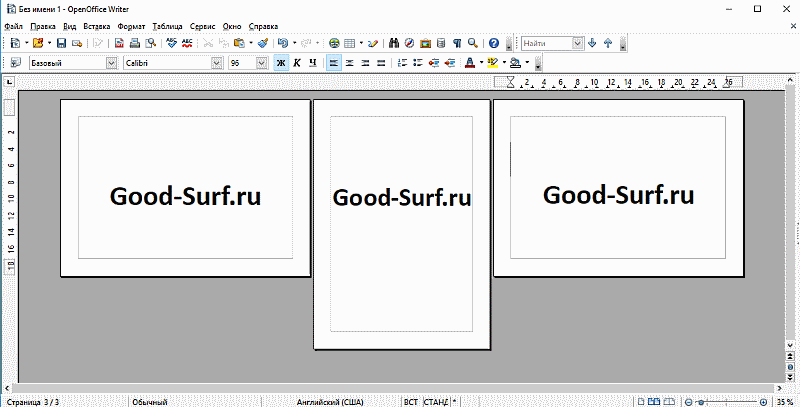Toggle numbered list
Image resolution: width=800 pixels, height=407 pixels.
(402, 63)
